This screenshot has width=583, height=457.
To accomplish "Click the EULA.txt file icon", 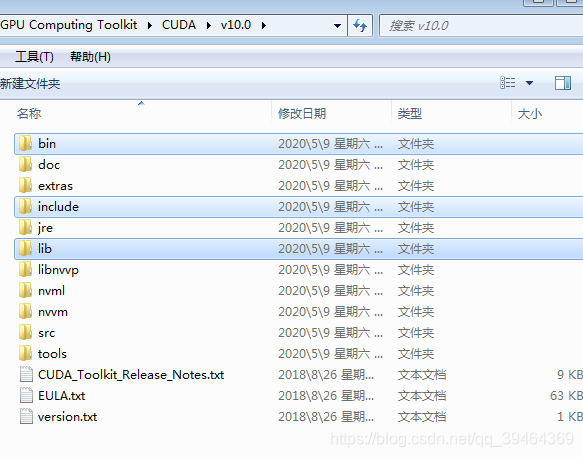I will pos(26,395).
